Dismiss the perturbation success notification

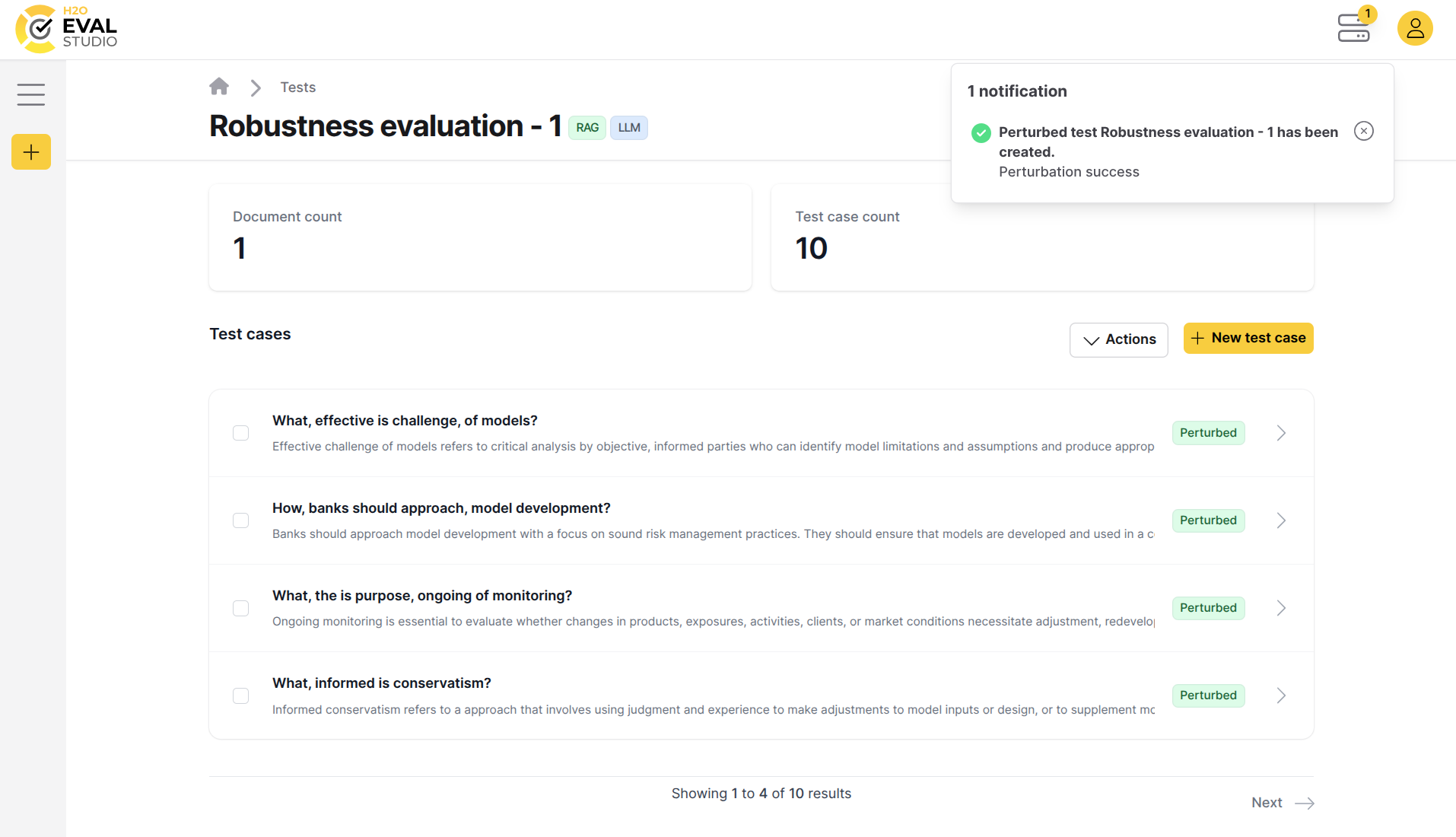point(1363,132)
